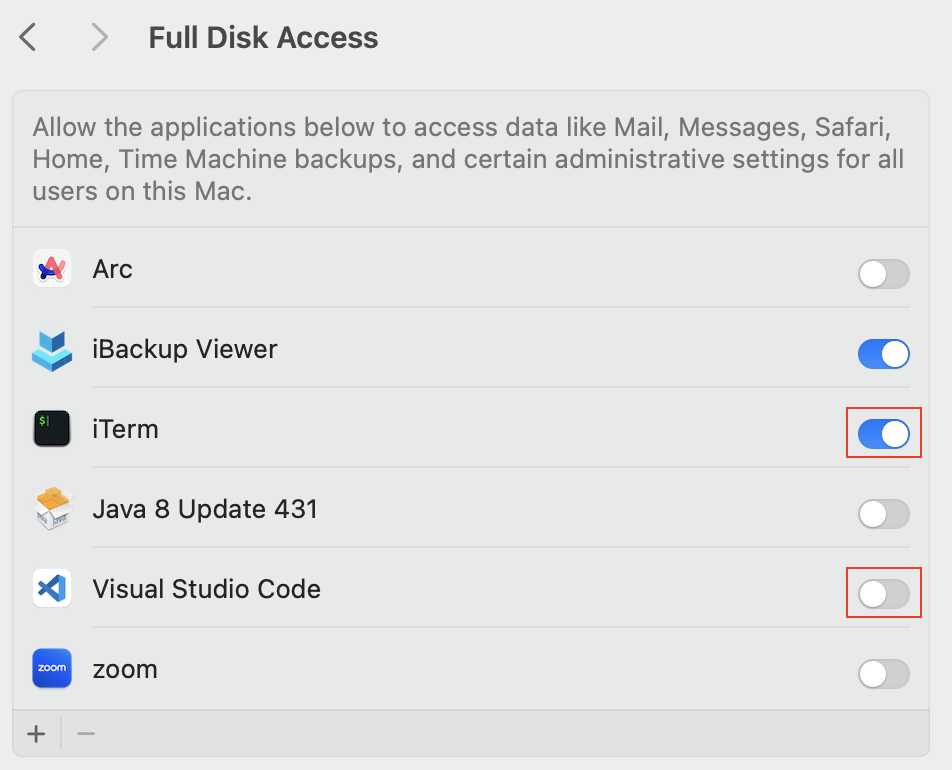Enable the zoom access toggle
The image size is (952, 770).
click(x=883, y=674)
